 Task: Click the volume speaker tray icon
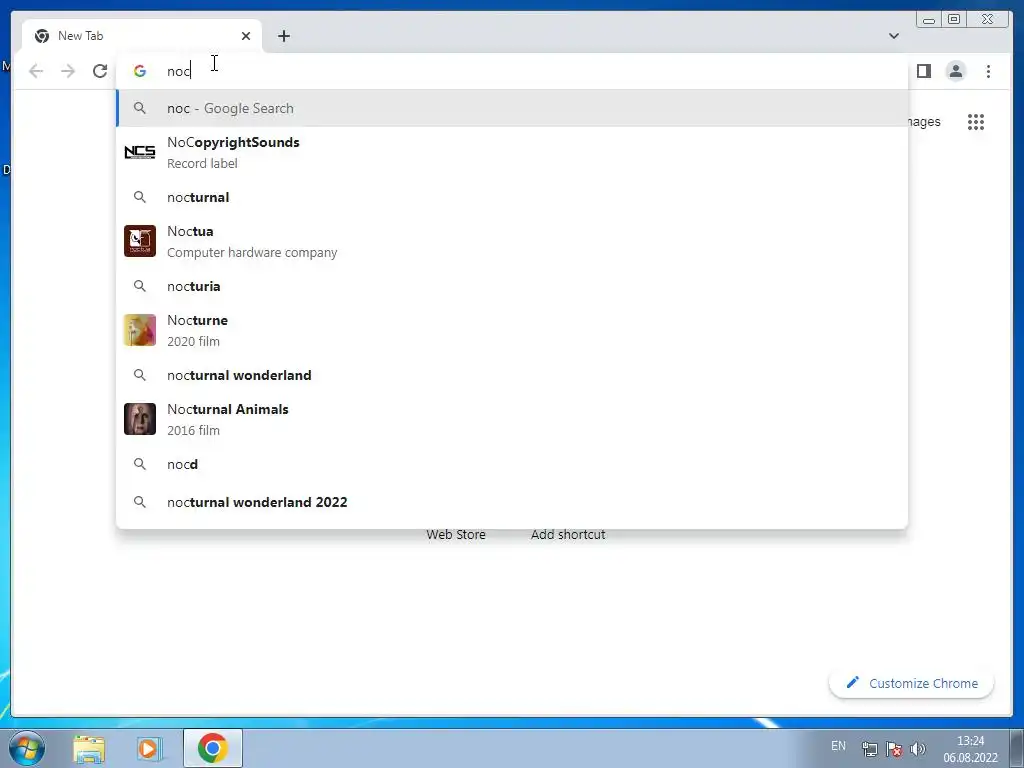coord(918,749)
